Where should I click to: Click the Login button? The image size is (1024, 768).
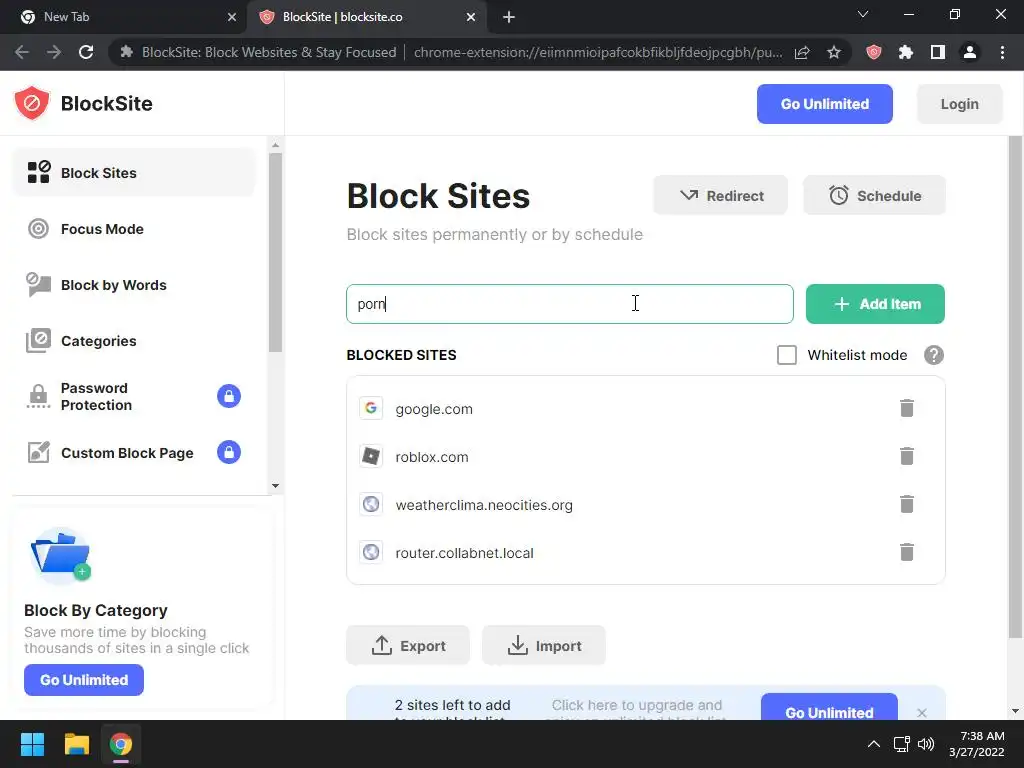click(x=959, y=104)
